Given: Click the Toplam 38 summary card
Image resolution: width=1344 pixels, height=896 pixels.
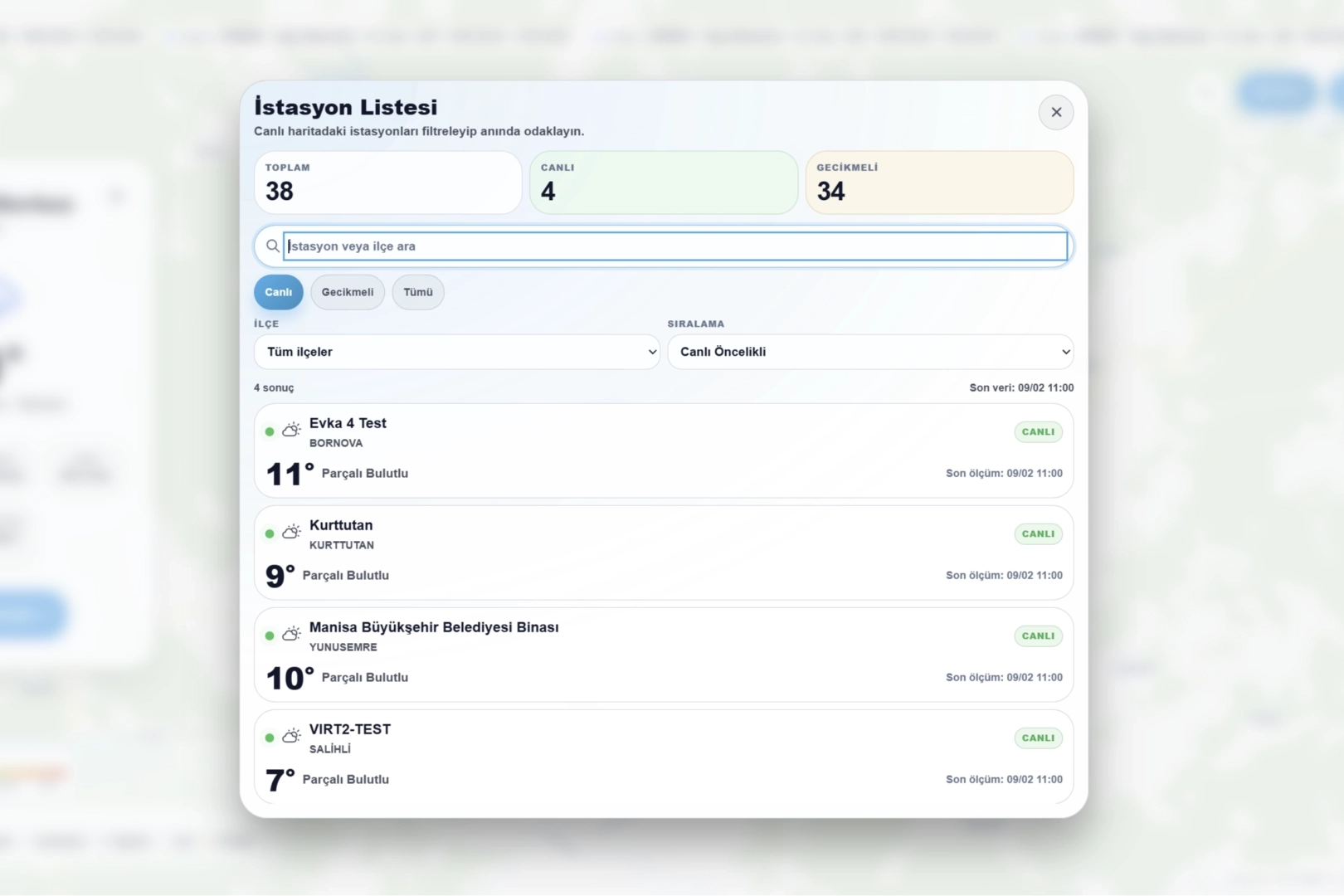Looking at the screenshot, I should pyautogui.click(x=387, y=183).
